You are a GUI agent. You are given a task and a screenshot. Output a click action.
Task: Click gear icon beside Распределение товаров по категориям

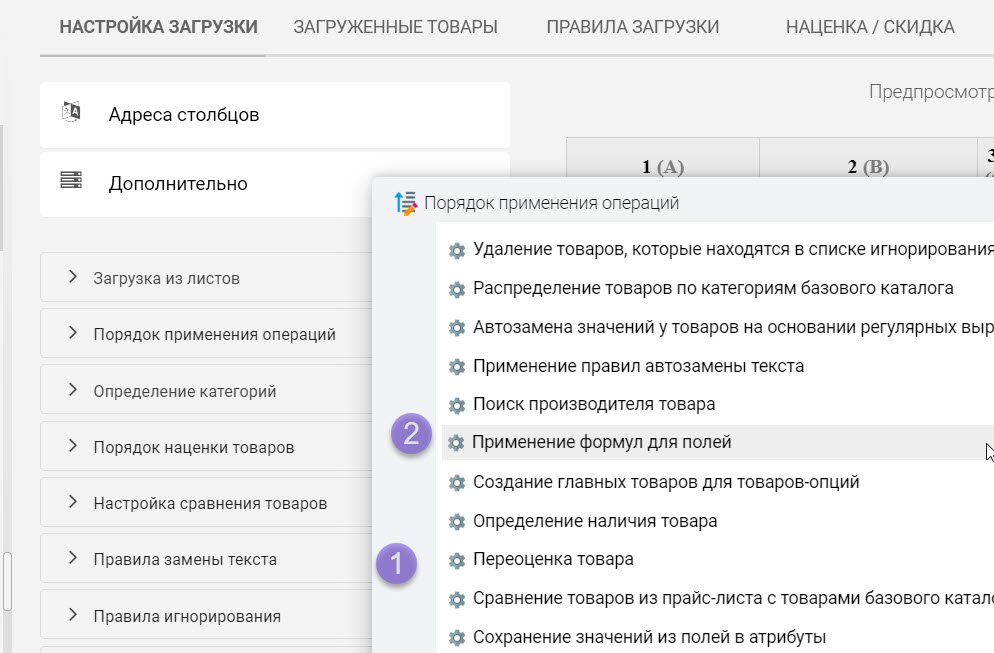point(456,290)
